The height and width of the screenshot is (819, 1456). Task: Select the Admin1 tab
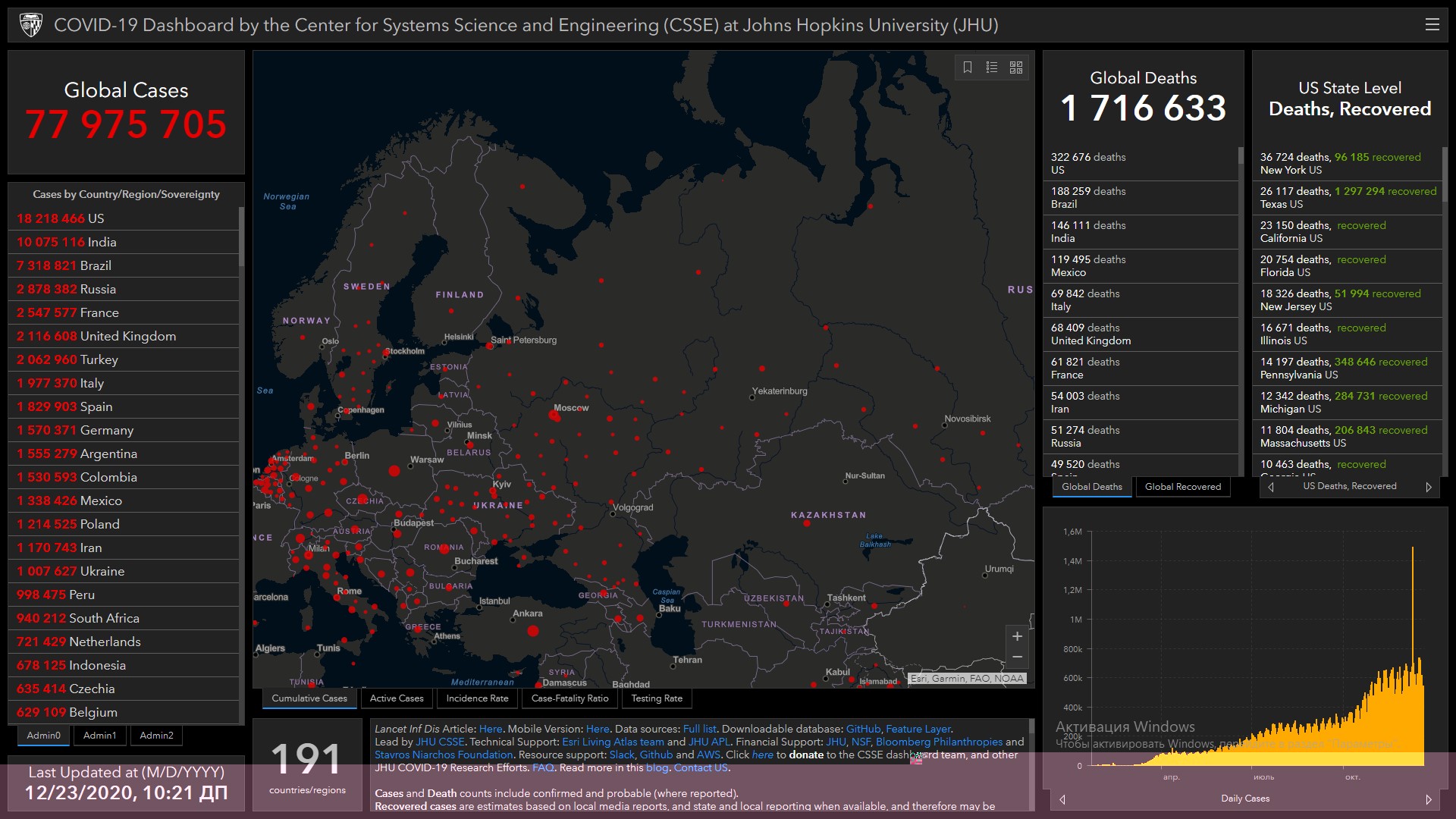click(x=99, y=735)
